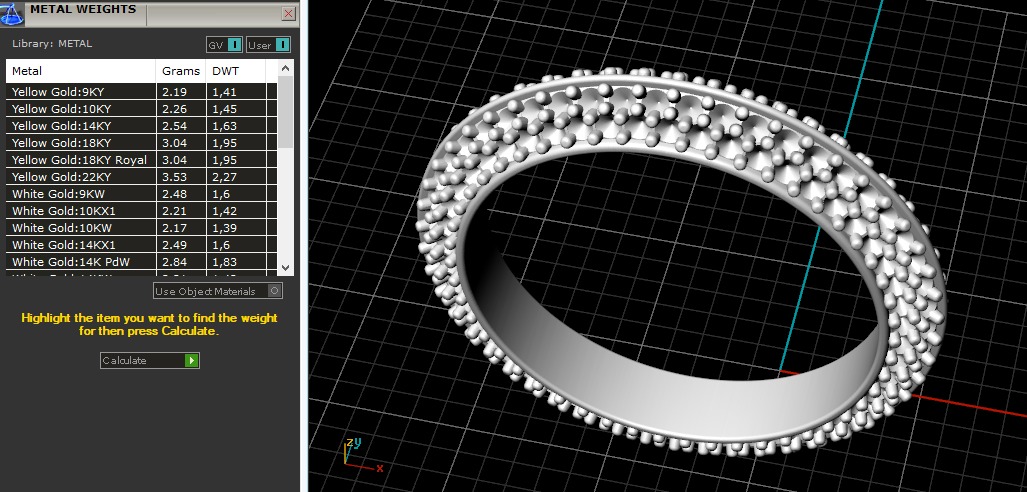Screen dimensions: 1027x492
Task: Select the Yellow Gold:18KY row
Action: 141,143
